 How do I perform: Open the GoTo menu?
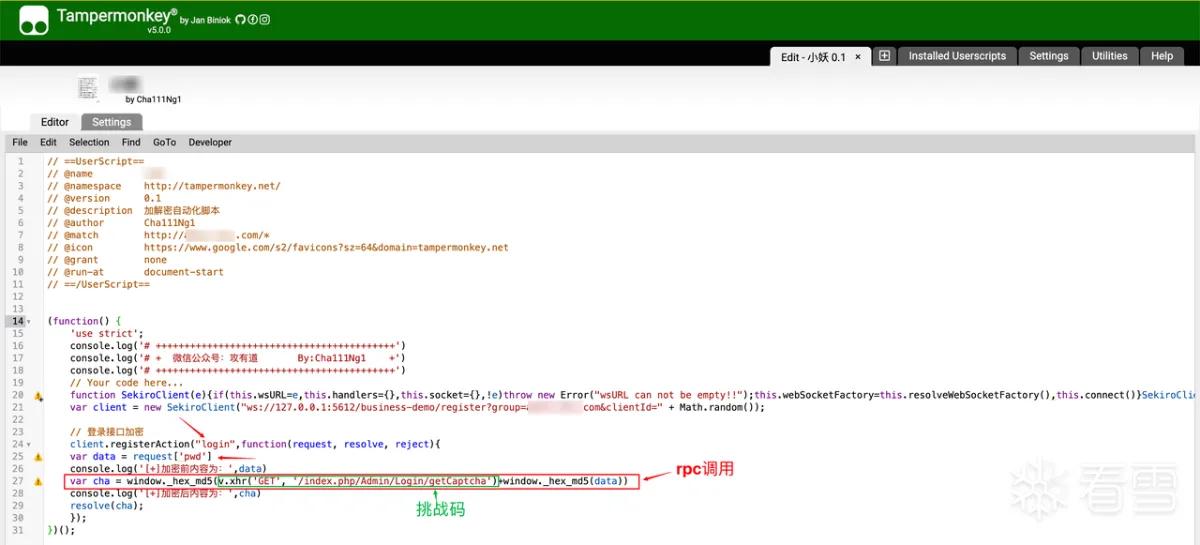click(164, 142)
